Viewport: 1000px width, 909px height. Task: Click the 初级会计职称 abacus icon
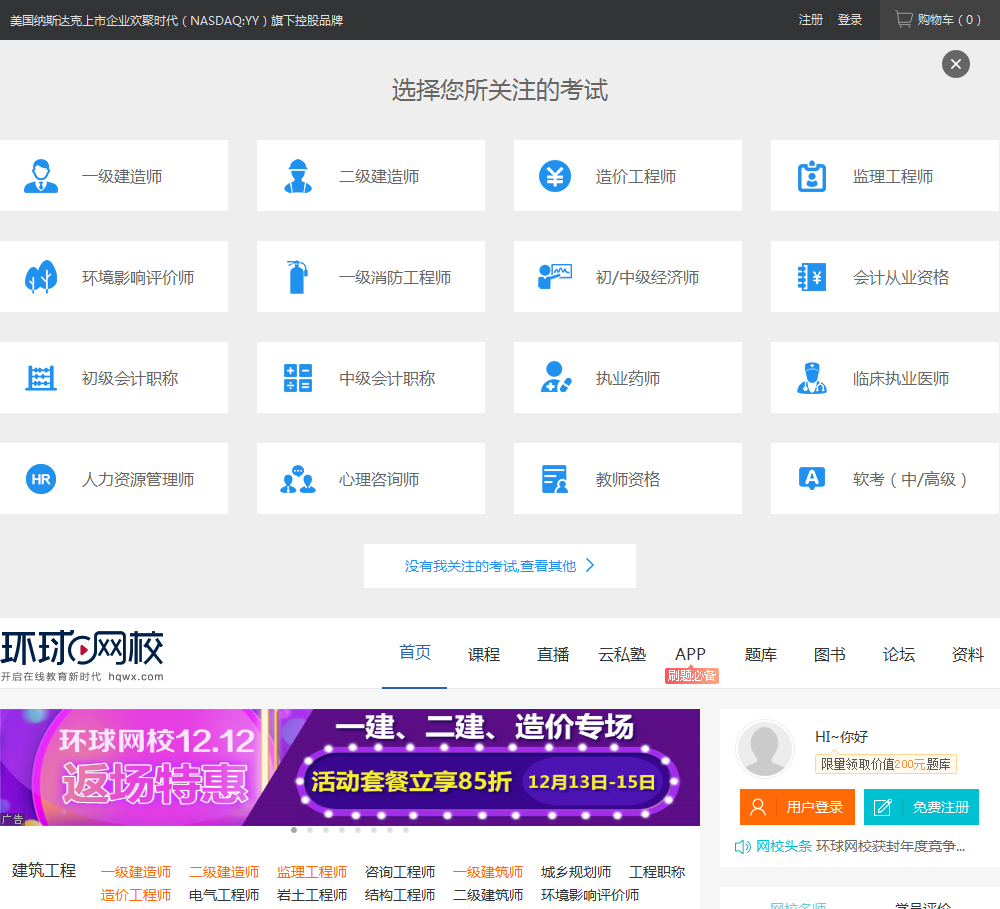[x=40, y=378]
